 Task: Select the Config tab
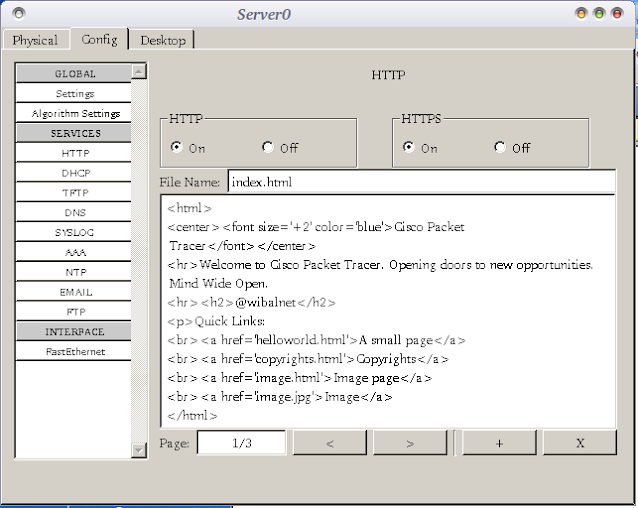pos(99,39)
